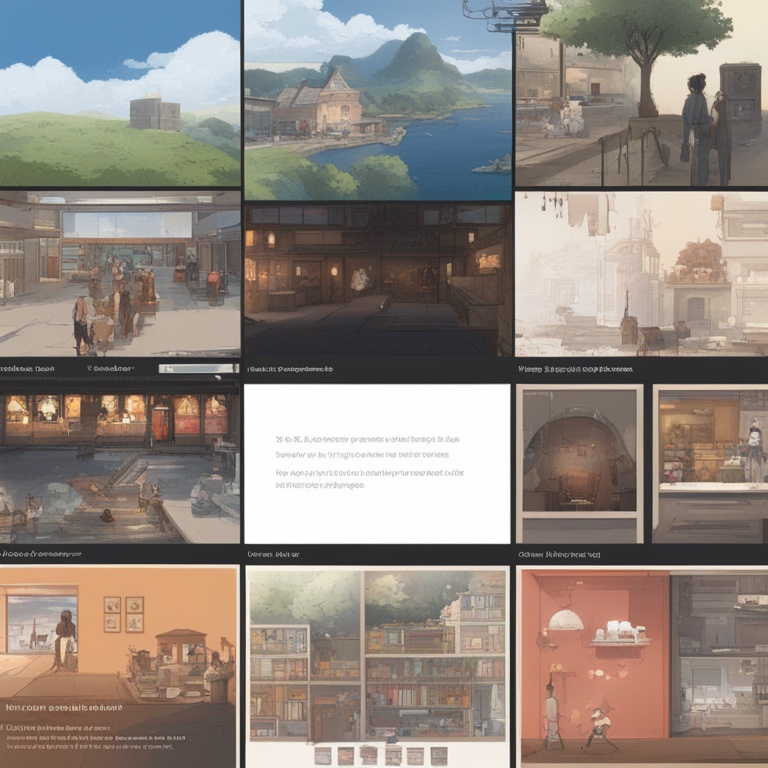
Task: Click the caption beneath the hazy beige street image
Action: pos(575,369)
